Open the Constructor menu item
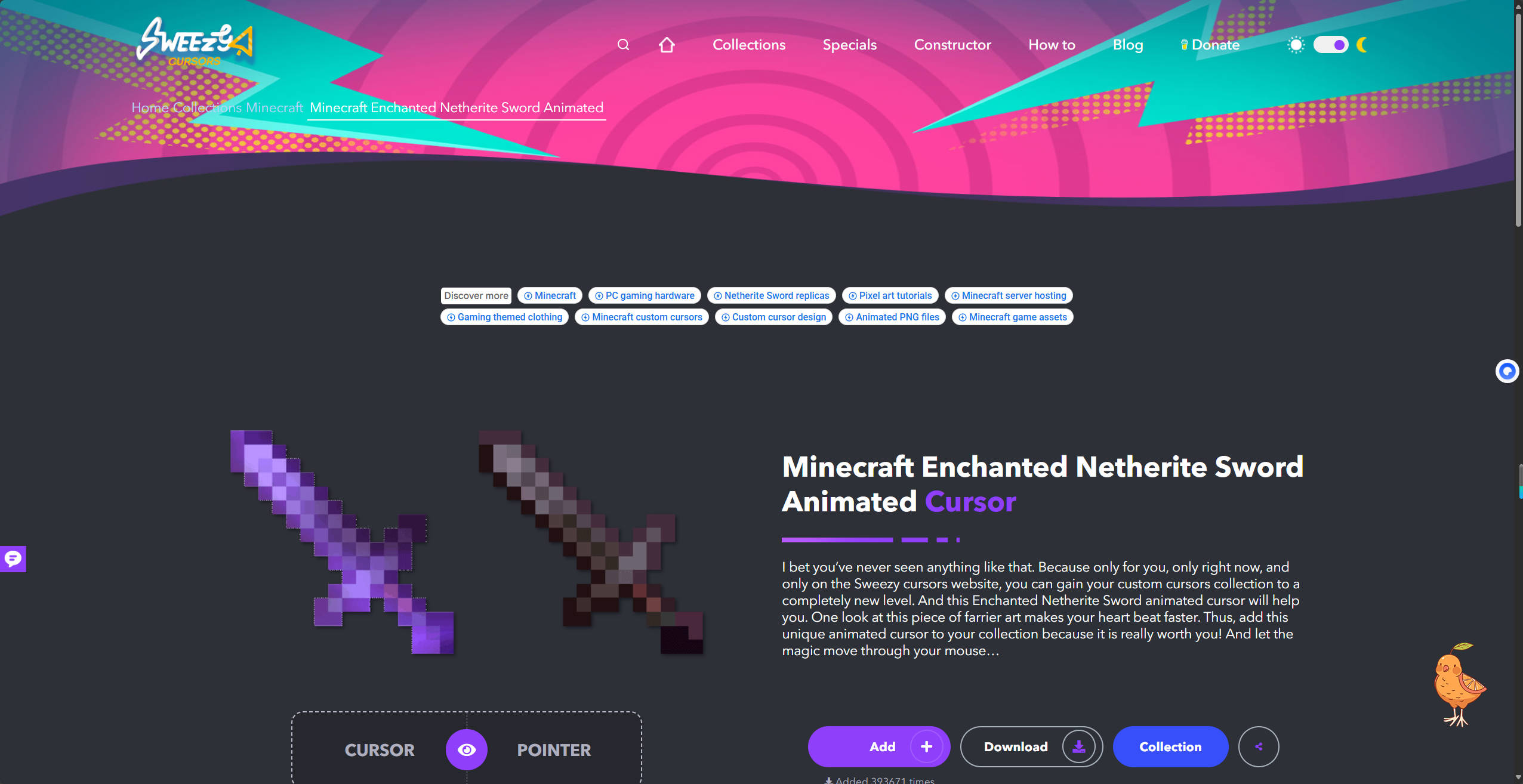 (x=952, y=45)
